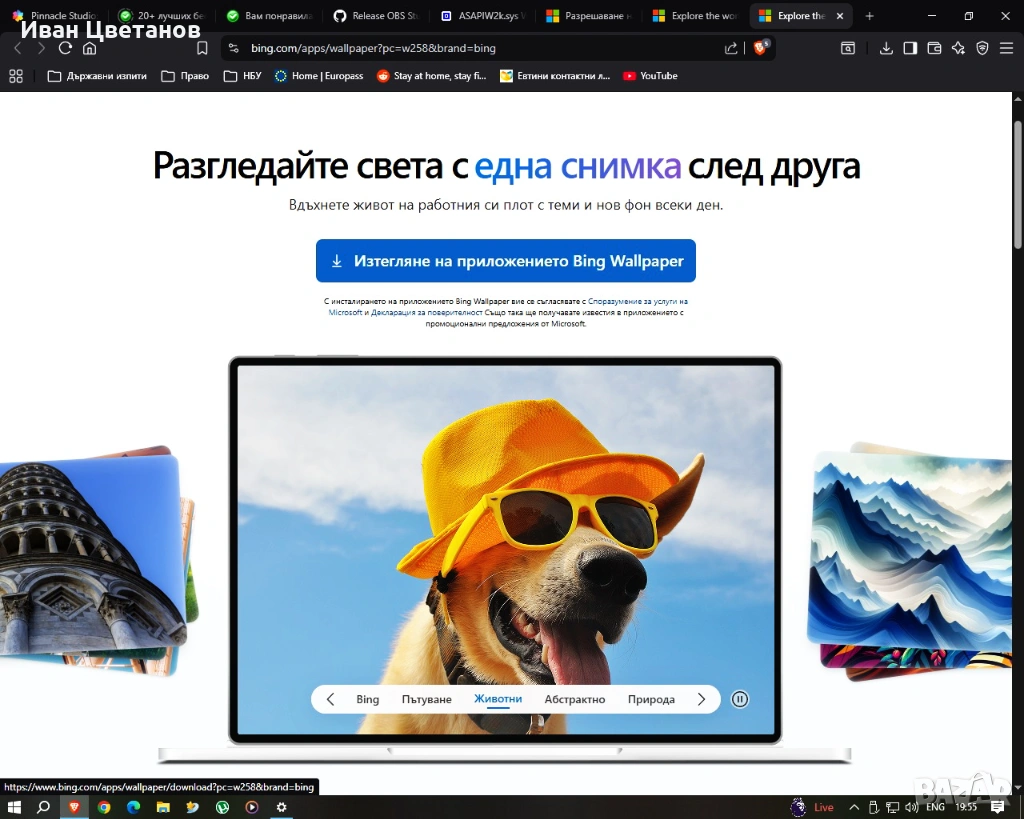Open Settings gear from the taskbar
1024x819 pixels.
[281, 807]
